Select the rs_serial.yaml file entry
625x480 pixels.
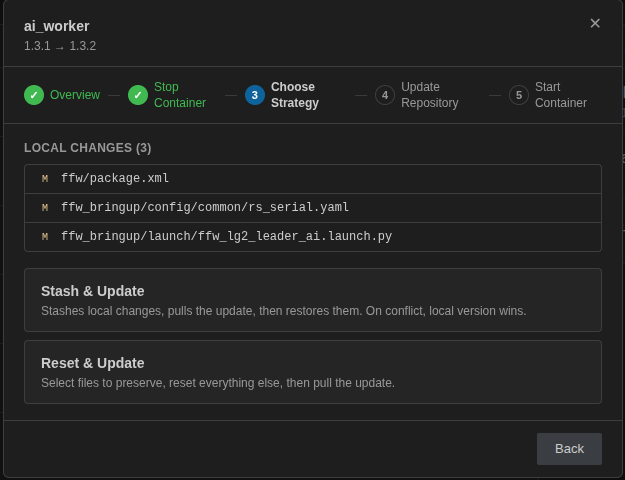(x=313, y=208)
